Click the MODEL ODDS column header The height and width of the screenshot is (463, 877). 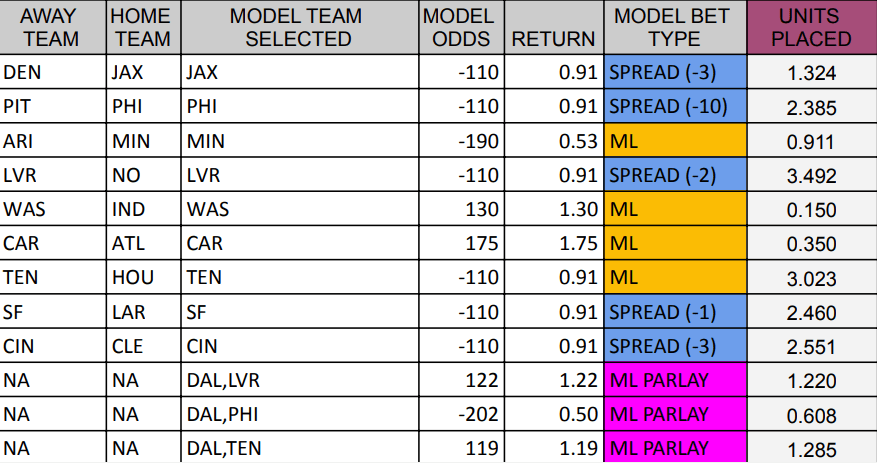point(458,28)
